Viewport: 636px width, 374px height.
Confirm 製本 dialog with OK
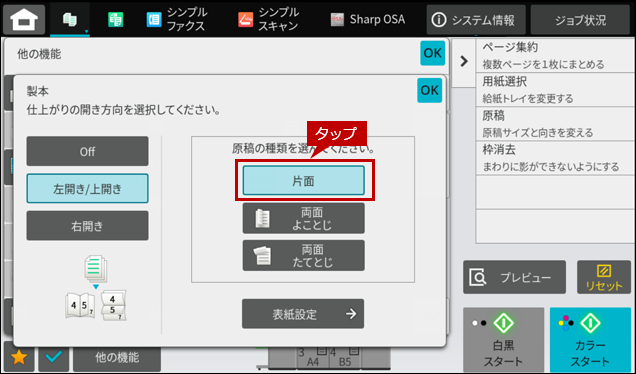pos(429,90)
